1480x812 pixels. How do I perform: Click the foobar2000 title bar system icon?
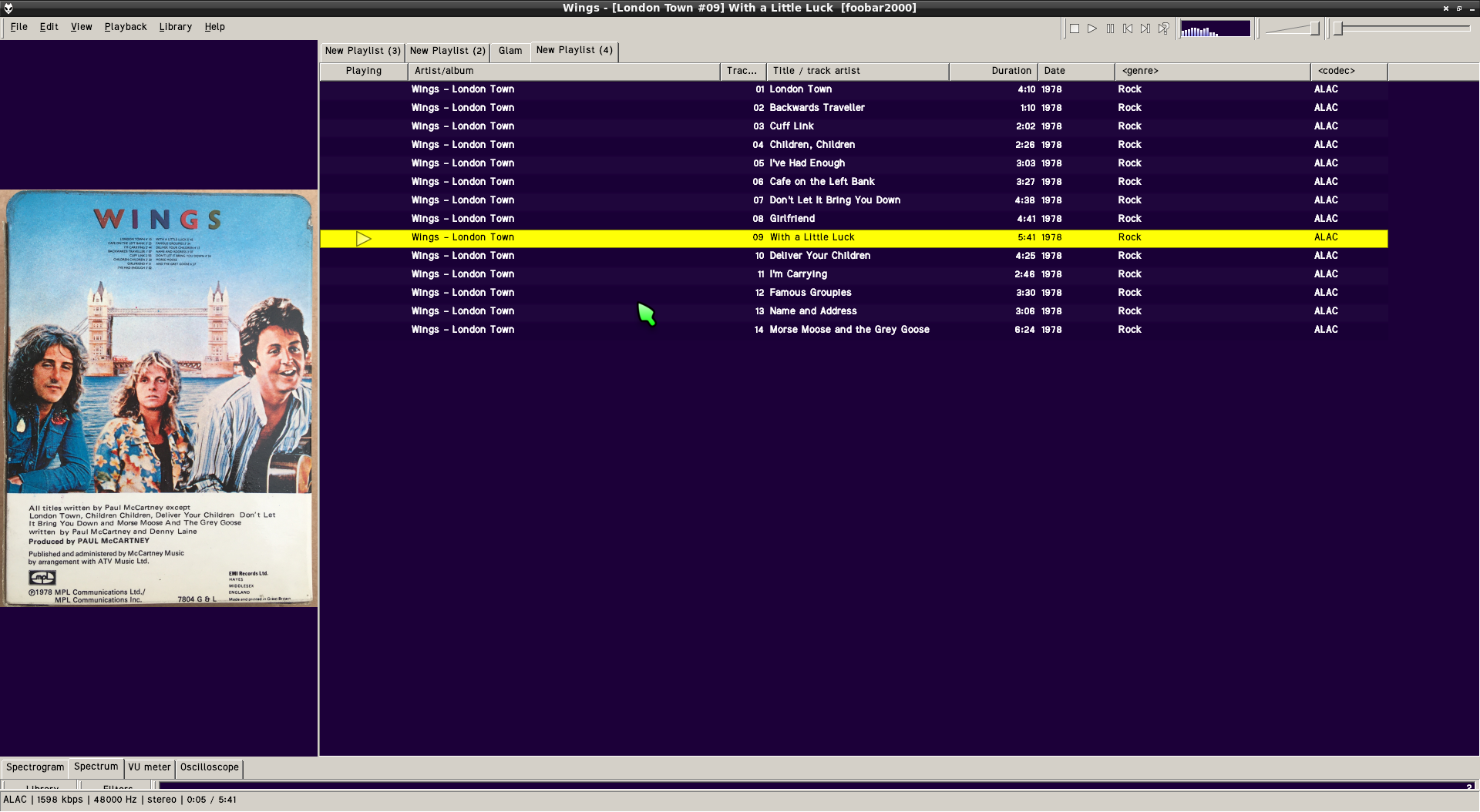pos(8,8)
